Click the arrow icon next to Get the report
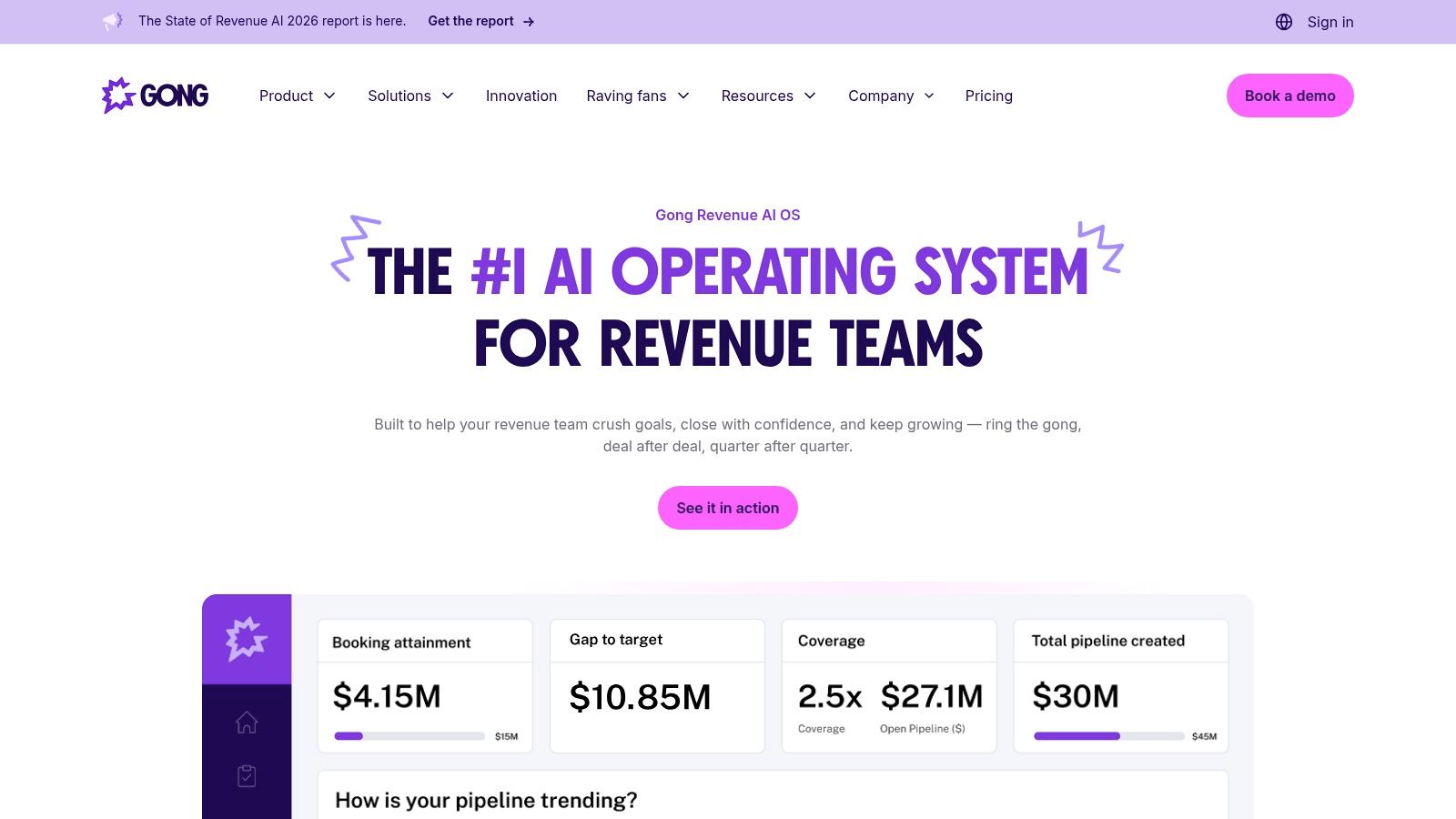Screen dimensions: 1456x819 pos(528,21)
